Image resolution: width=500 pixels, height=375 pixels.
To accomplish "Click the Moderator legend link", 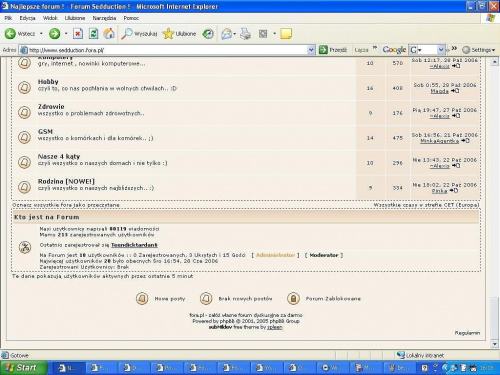I will click(324, 255).
